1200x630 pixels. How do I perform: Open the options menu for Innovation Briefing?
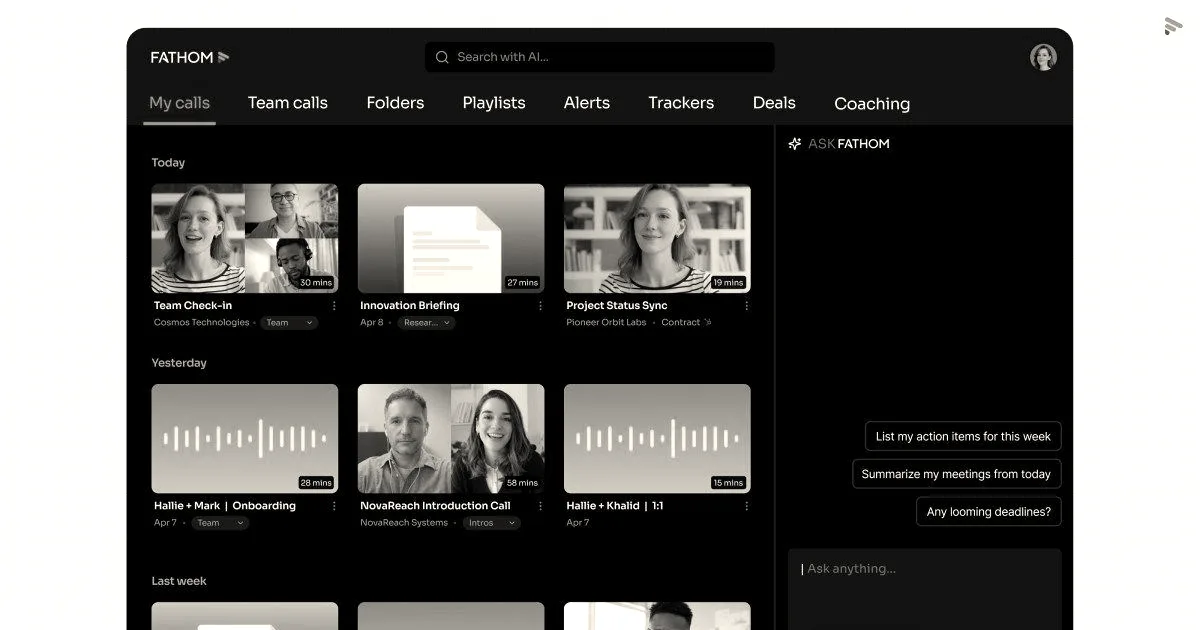coord(540,306)
